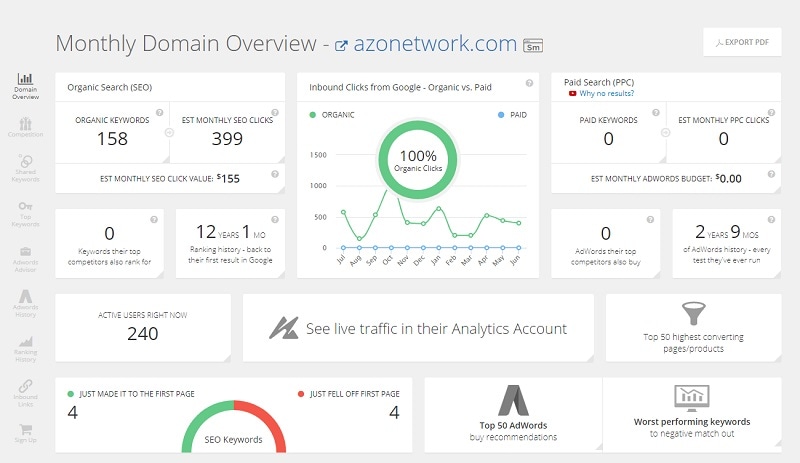This screenshot has height=463, width=800.
Task: Click help icon for SEO Click Value
Action: (x=275, y=174)
